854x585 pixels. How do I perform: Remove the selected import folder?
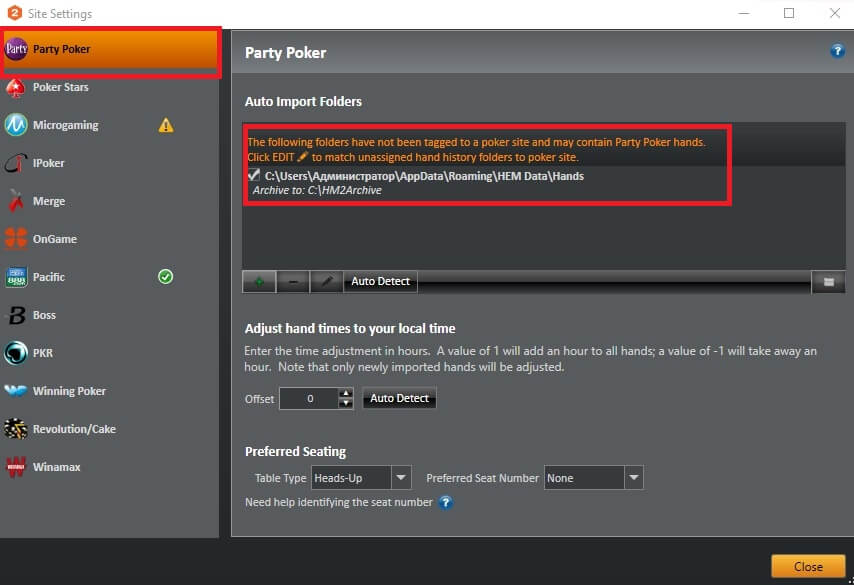(293, 282)
